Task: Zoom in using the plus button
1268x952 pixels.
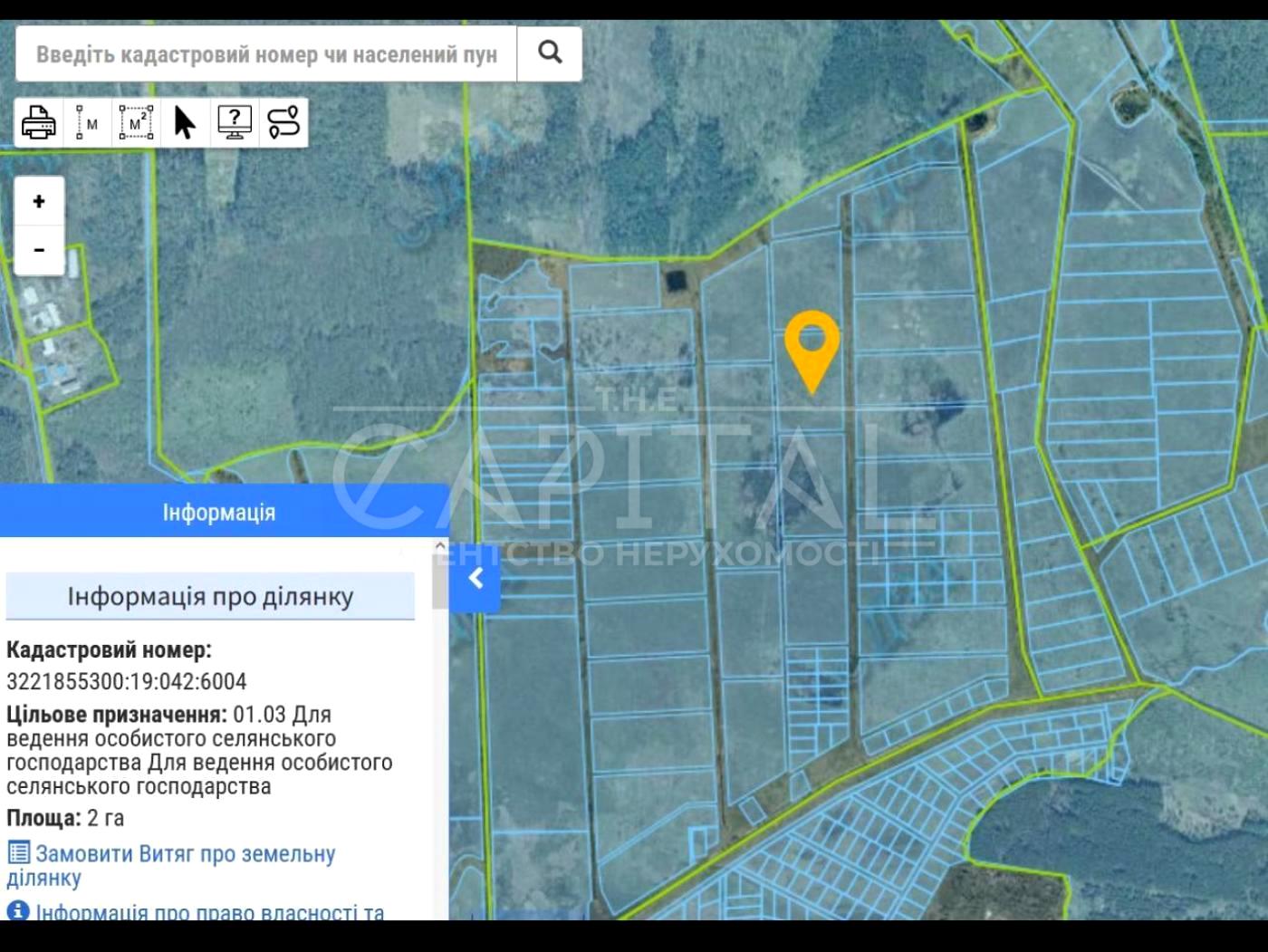Action: click(x=39, y=201)
